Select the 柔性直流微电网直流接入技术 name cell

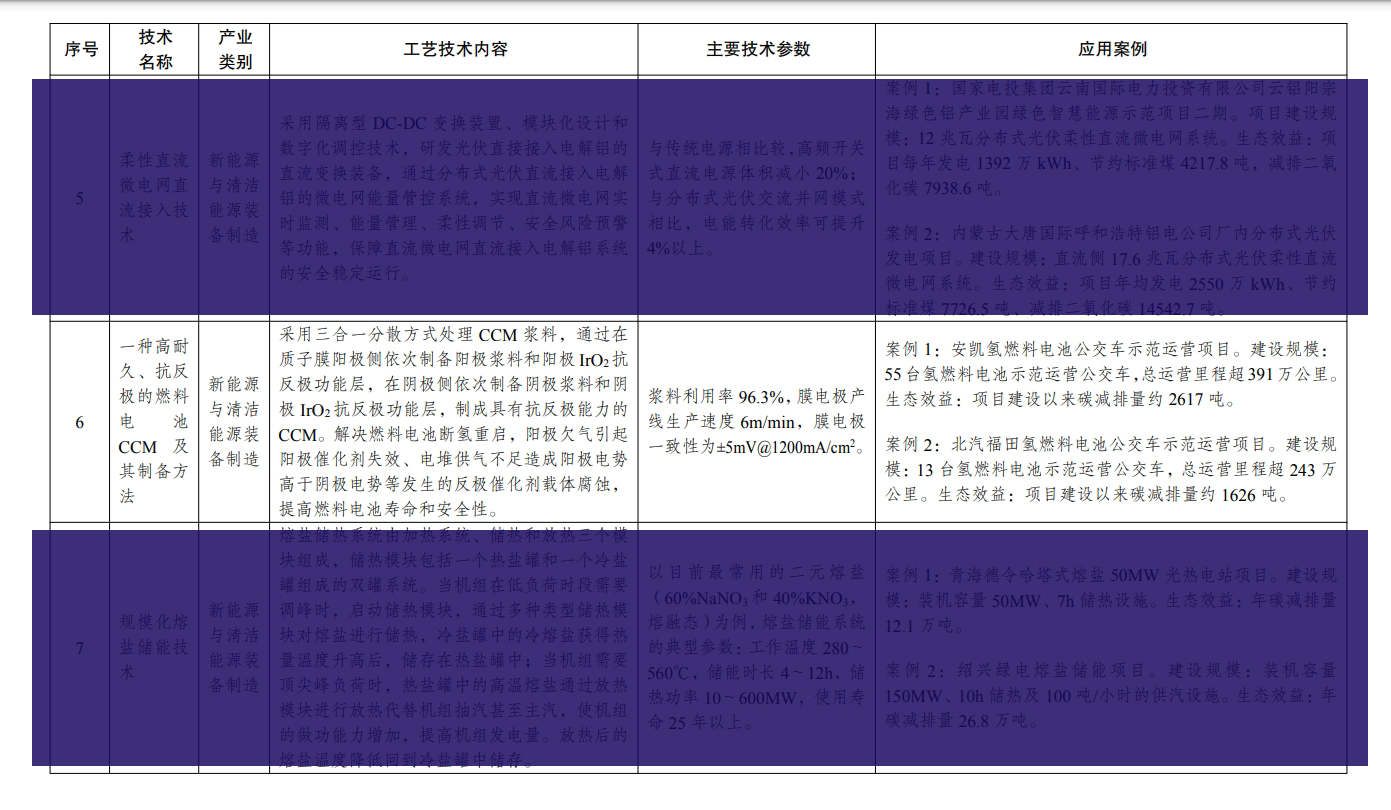(155, 197)
